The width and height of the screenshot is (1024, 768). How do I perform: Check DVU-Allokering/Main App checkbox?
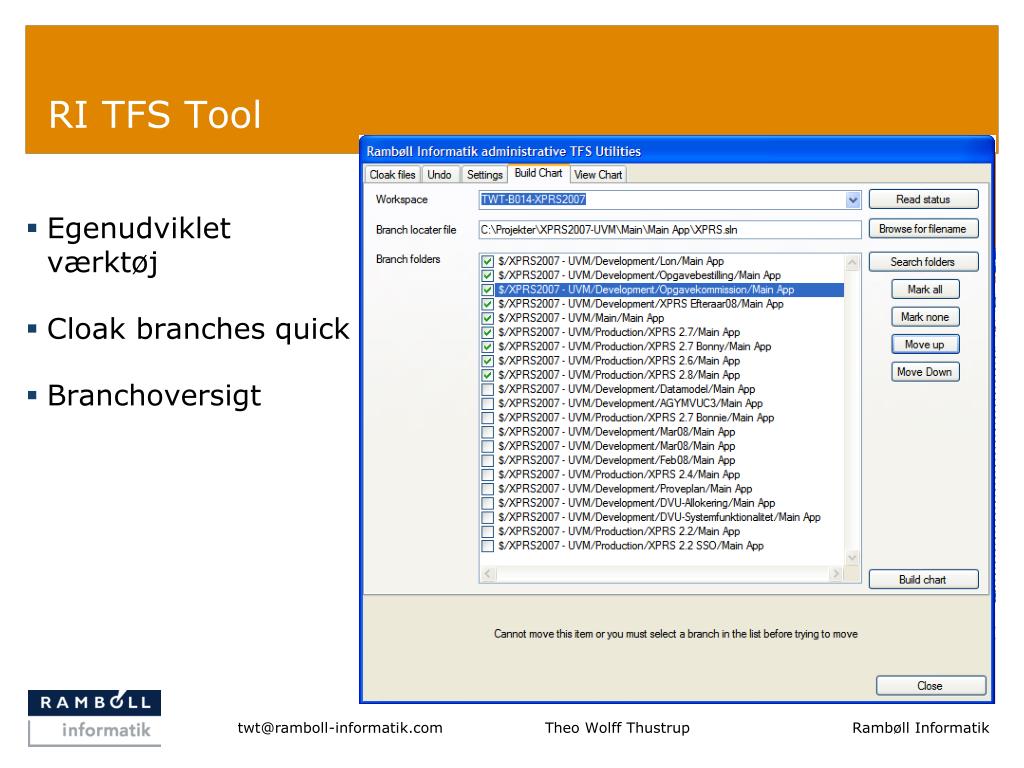pos(487,504)
